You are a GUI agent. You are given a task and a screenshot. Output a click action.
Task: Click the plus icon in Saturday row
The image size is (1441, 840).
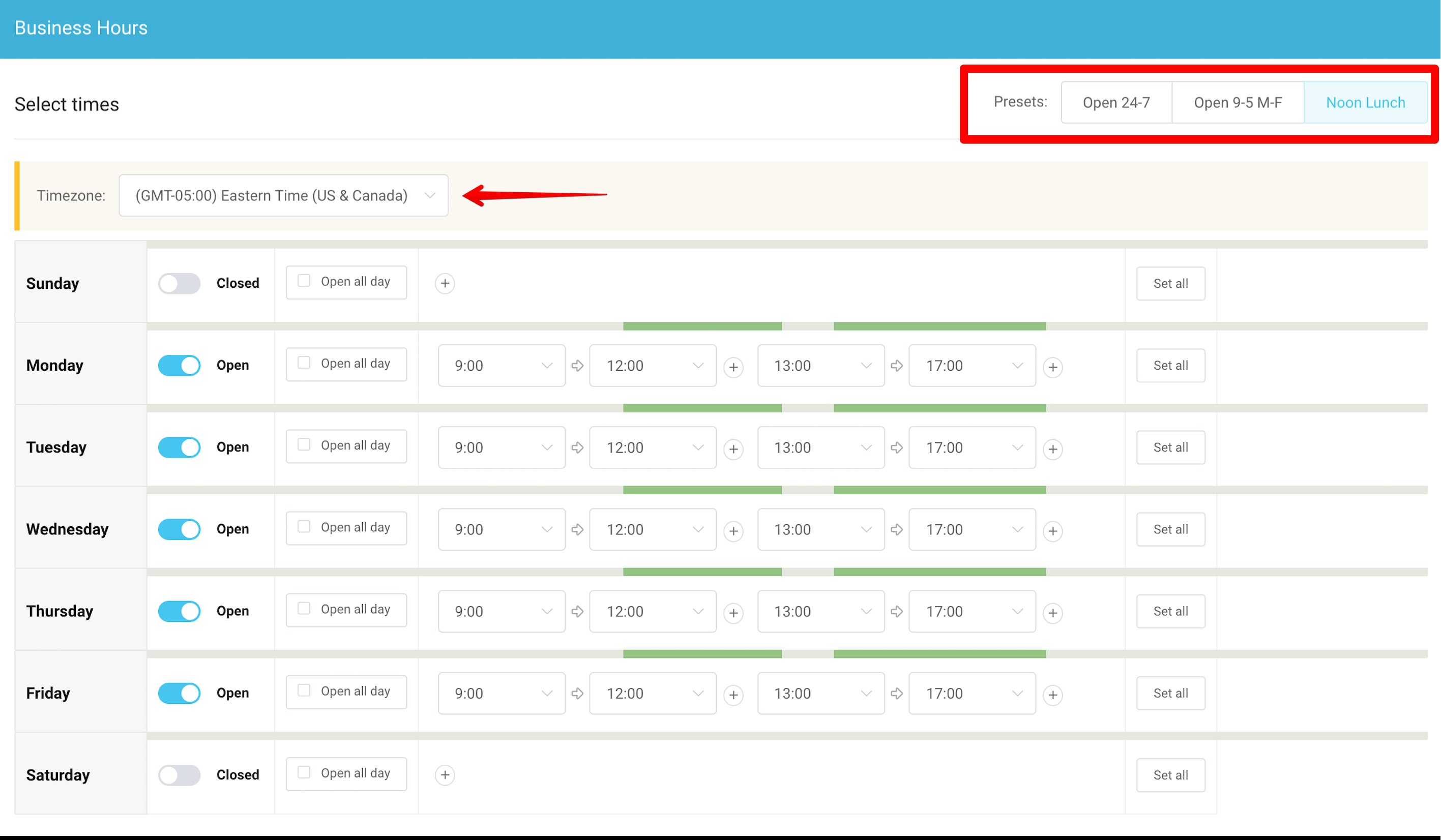[445, 774]
